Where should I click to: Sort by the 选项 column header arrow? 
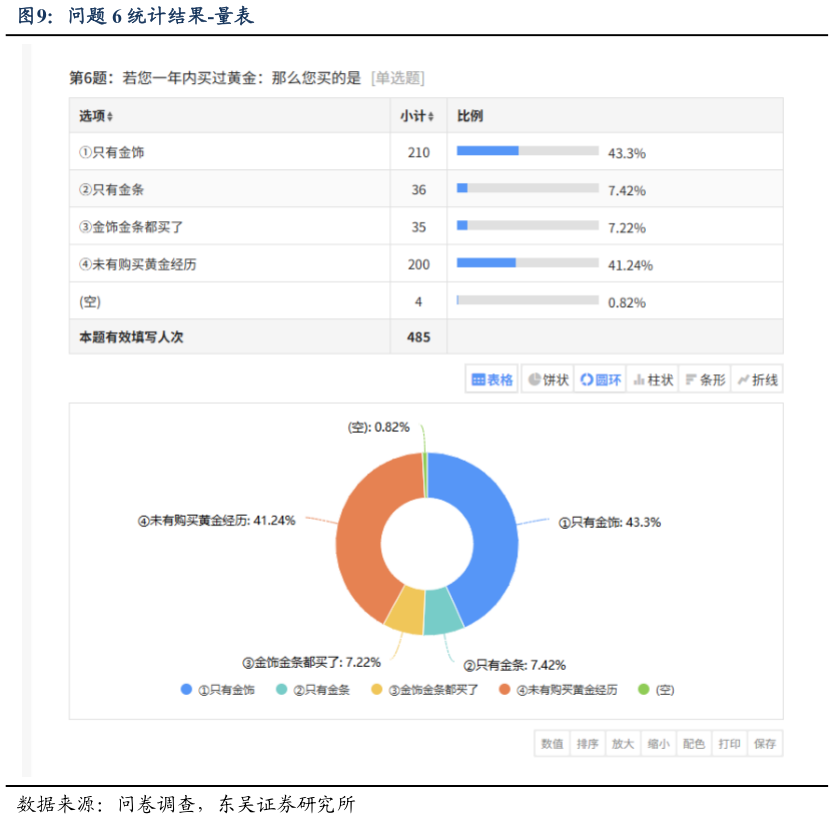(110, 116)
